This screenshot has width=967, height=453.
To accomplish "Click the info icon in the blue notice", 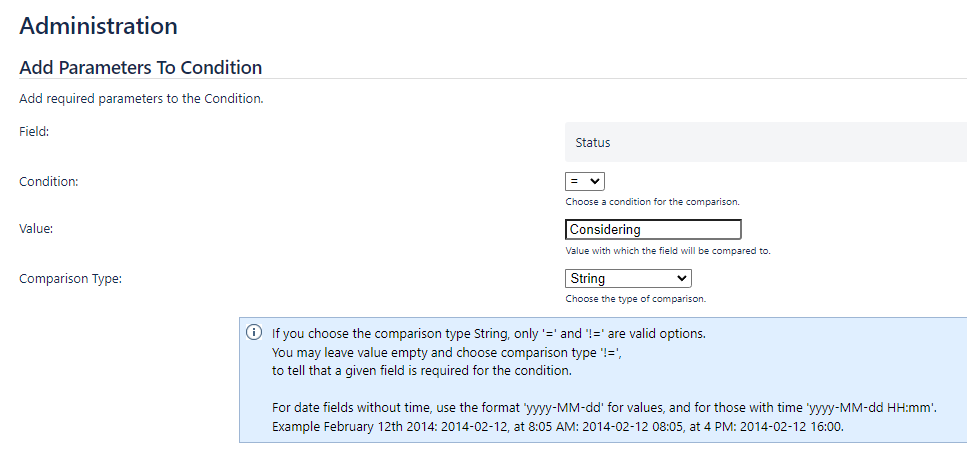I will [253, 332].
